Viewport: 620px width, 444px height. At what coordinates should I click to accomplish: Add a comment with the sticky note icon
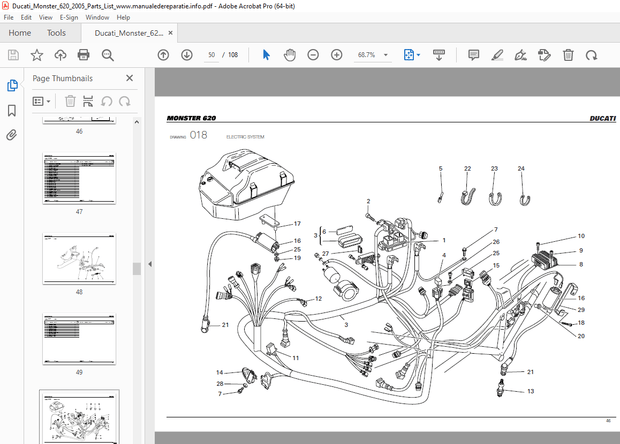pos(473,55)
